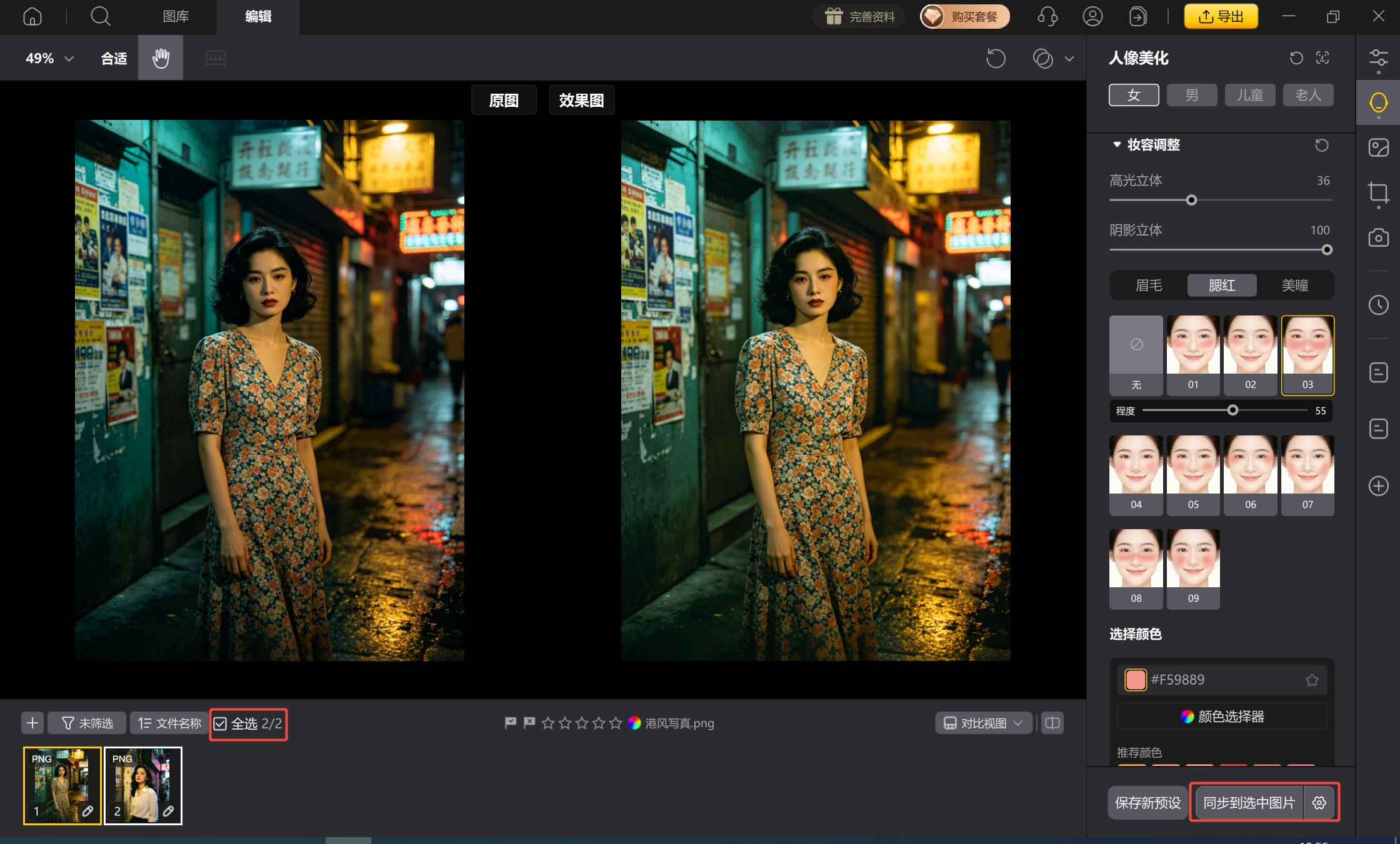The image size is (1400, 844).
Task: Click the home icon in top bar
Action: click(x=32, y=16)
